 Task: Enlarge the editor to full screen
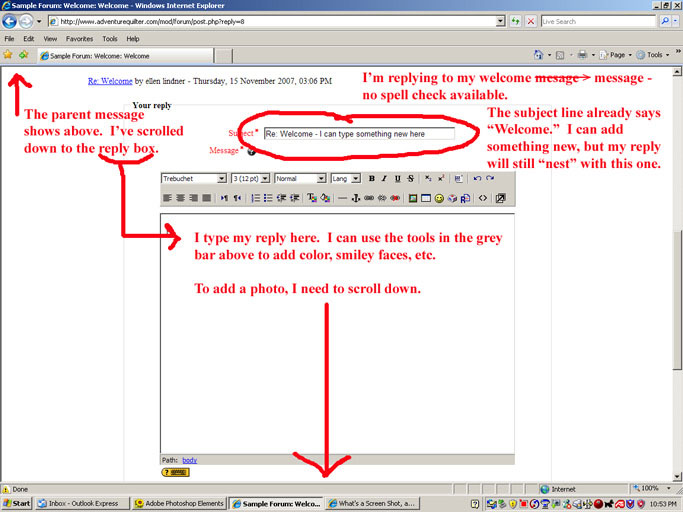[x=500, y=198]
